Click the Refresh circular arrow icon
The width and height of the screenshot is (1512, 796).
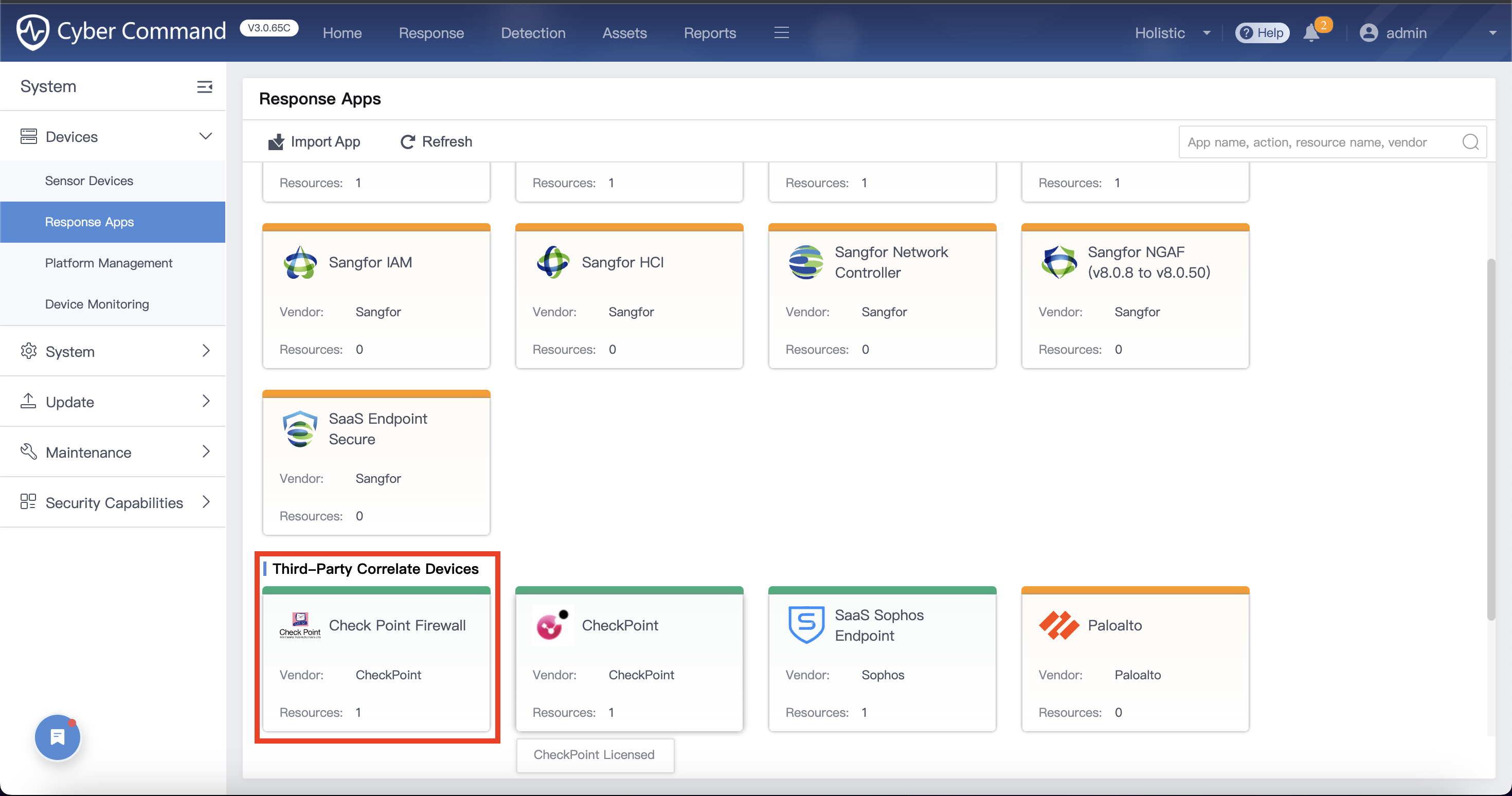407,141
